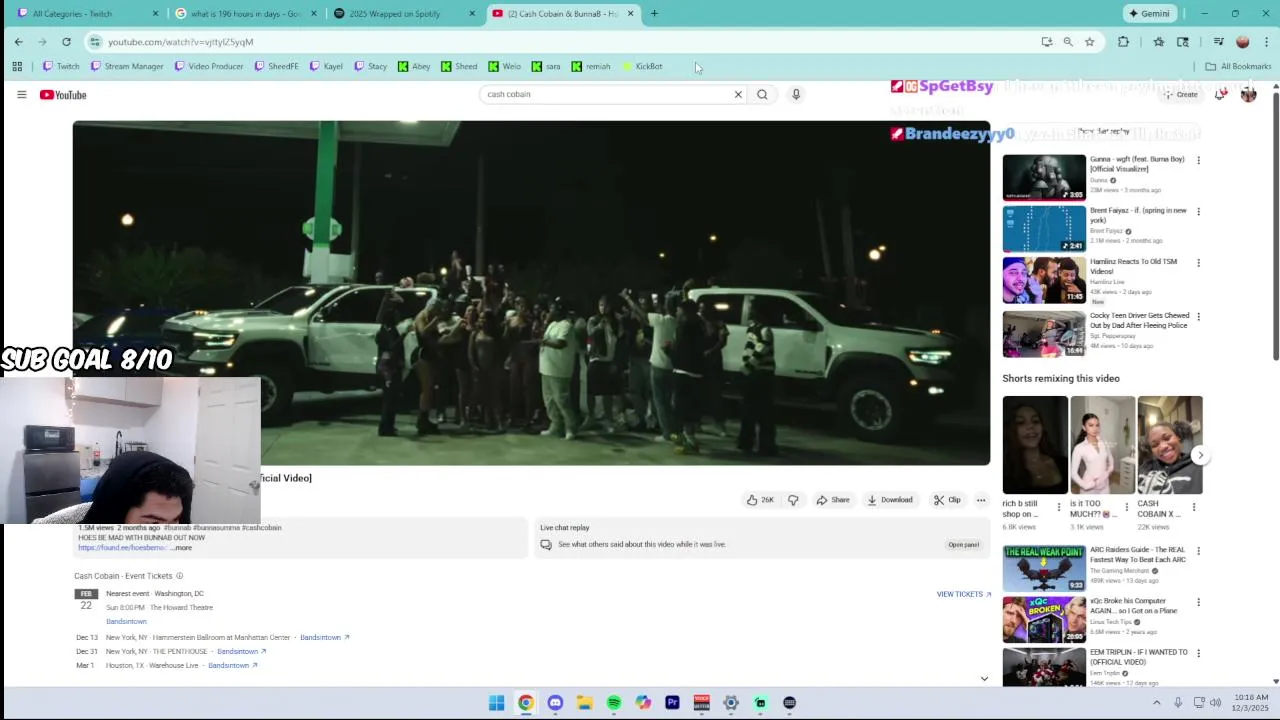1280x720 pixels.
Task: Open menu for Cocky Teen Driver video
Action: point(1198,317)
